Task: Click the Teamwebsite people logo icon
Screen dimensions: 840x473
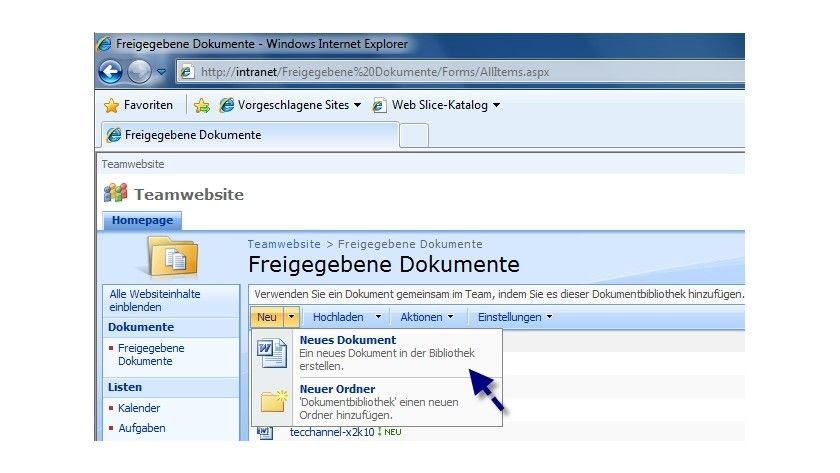Action: click(x=115, y=193)
